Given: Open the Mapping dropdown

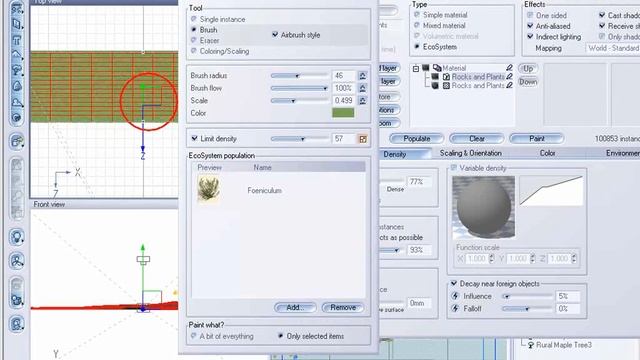Looking at the screenshot, I should pyautogui.click(x=613, y=48).
